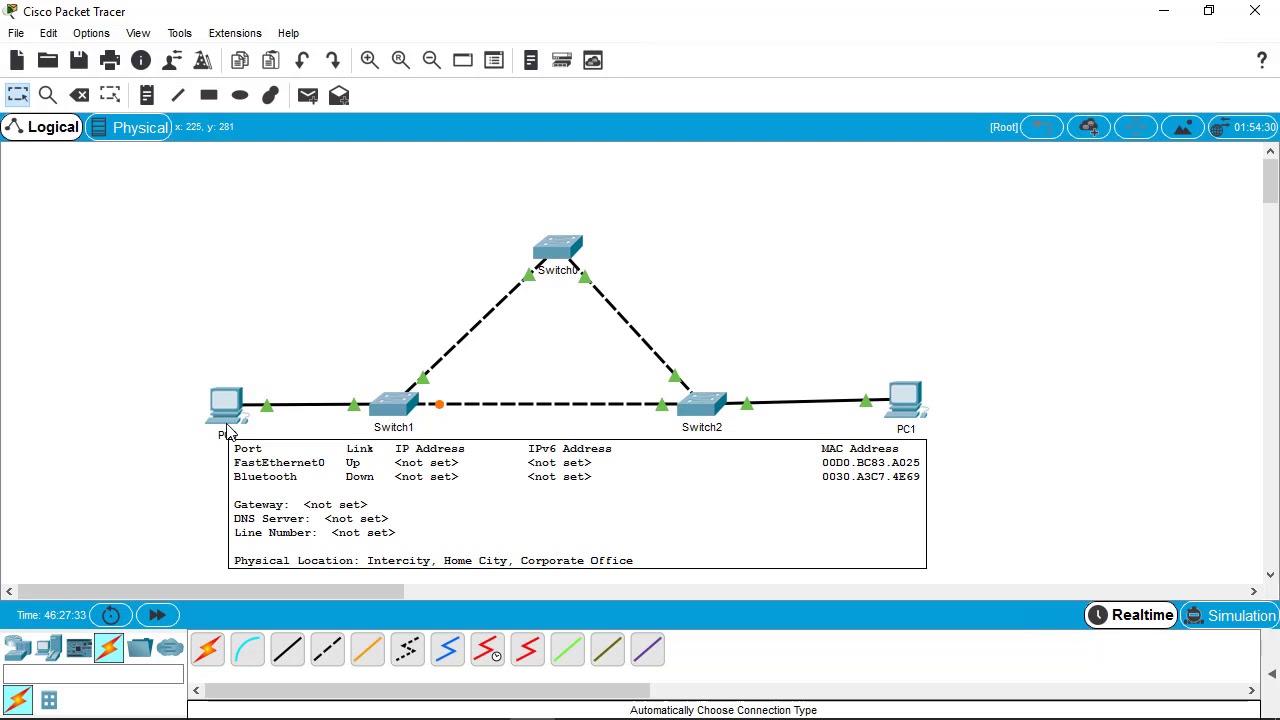Select Network Devices category
This screenshot has height=720, width=1280.
click(18, 648)
